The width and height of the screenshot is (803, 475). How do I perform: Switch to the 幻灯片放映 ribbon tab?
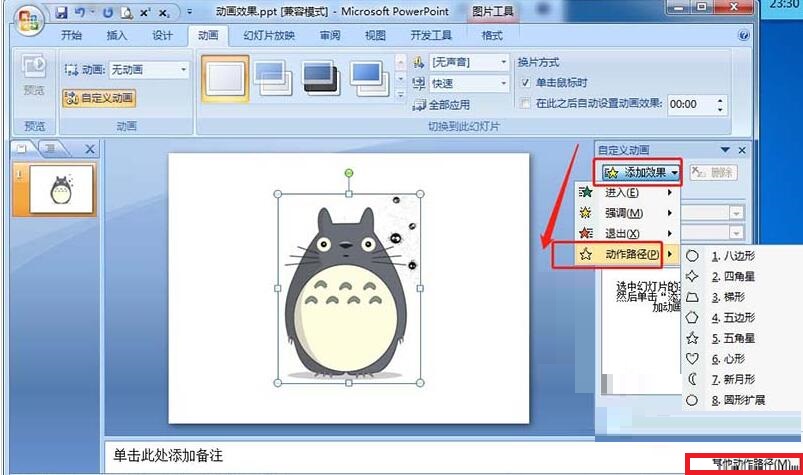click(269, 35)
